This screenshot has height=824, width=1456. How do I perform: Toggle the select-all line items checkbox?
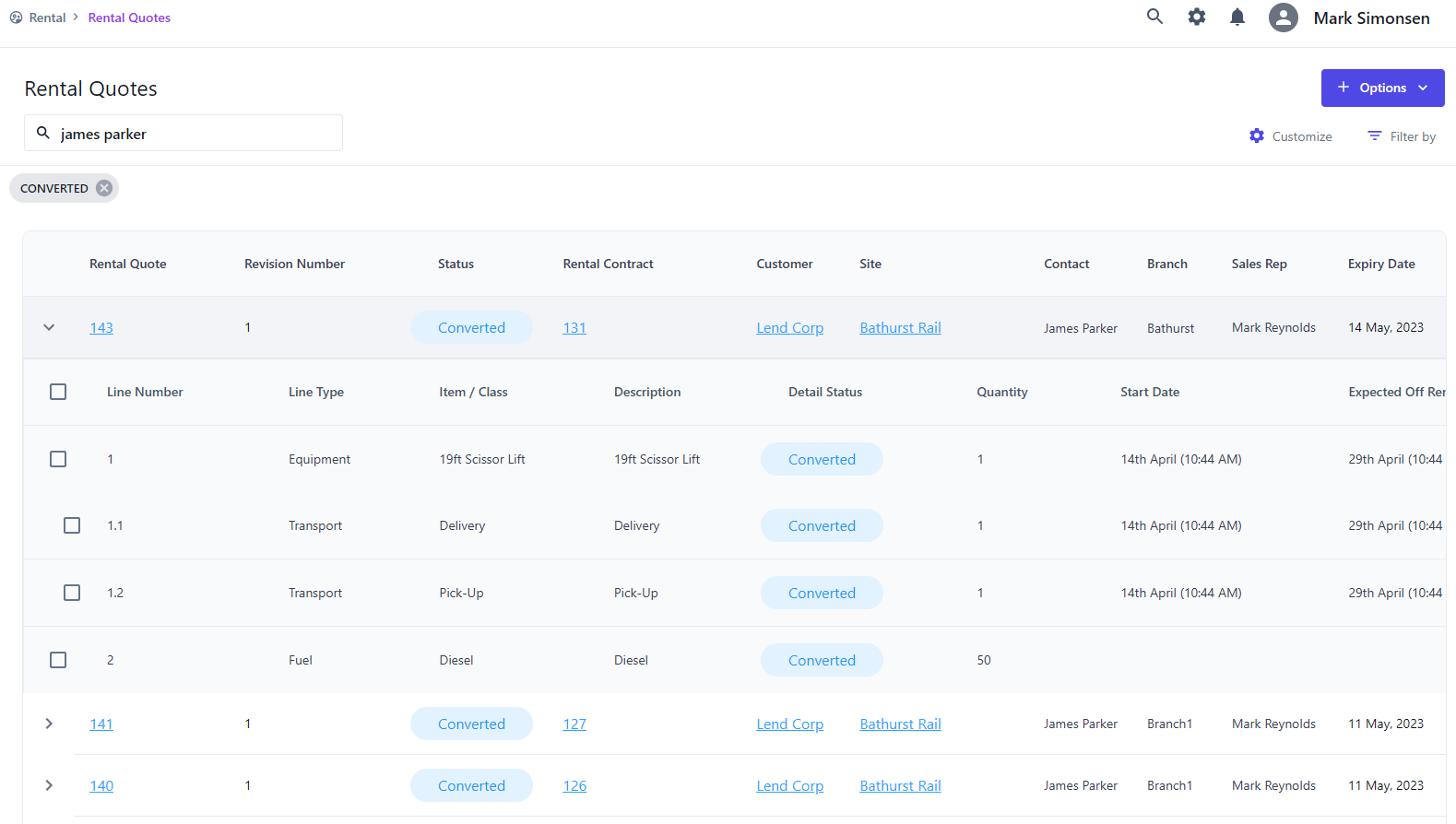click(58, 392)
